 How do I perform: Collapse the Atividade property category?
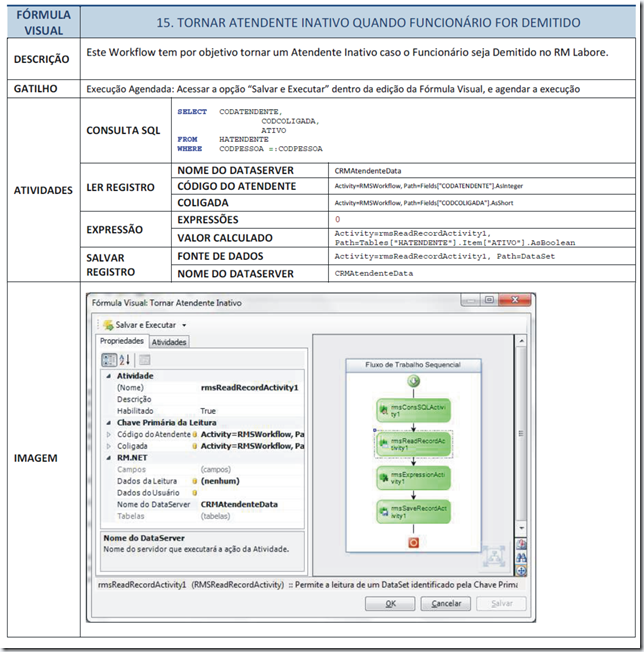point(109,376)
